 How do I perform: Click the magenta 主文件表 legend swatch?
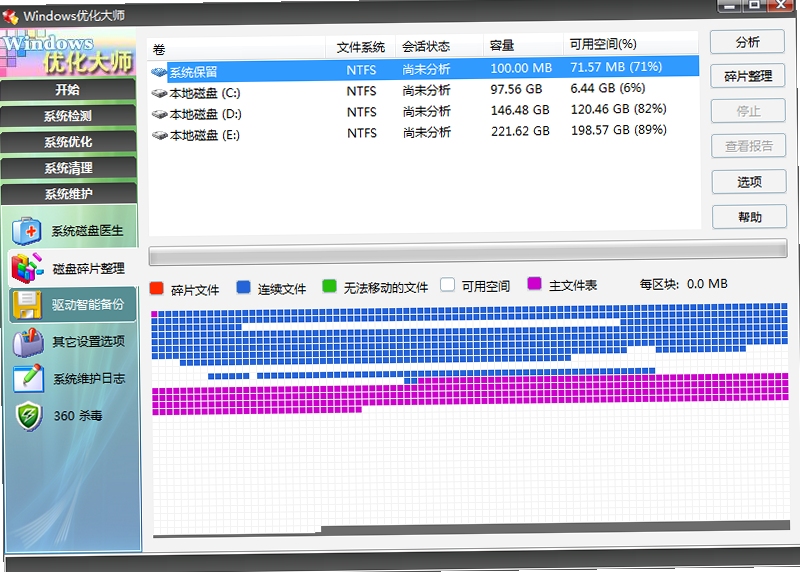point(534,284)
